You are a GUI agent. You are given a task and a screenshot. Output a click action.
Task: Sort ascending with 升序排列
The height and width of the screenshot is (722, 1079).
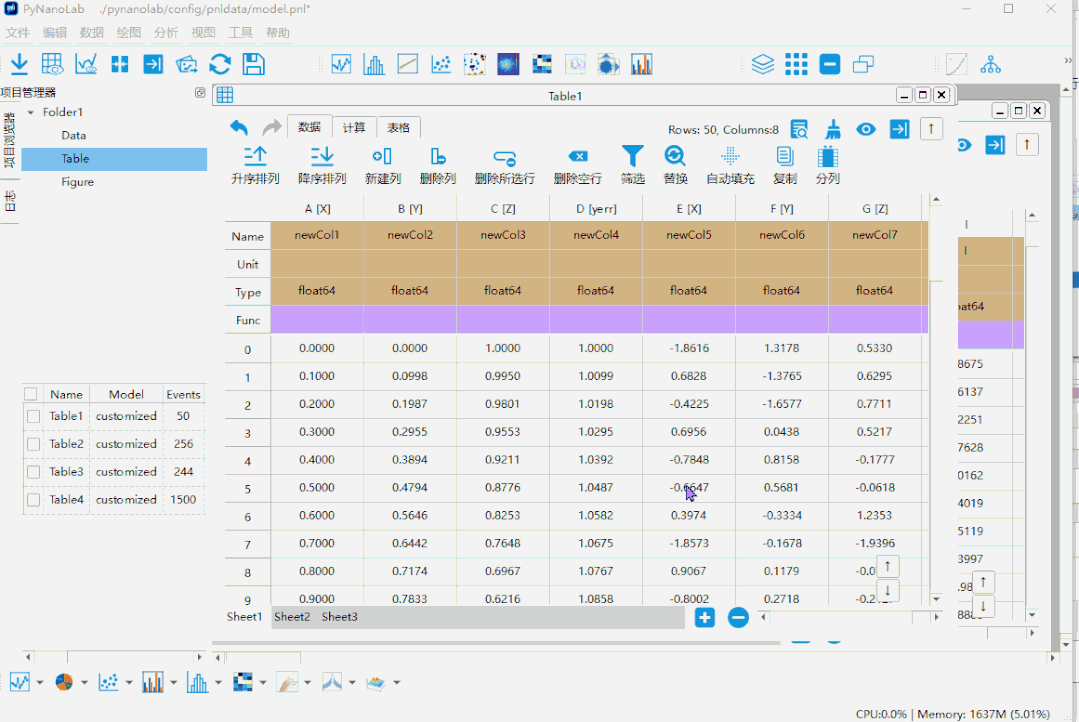(x=255, y=166)
